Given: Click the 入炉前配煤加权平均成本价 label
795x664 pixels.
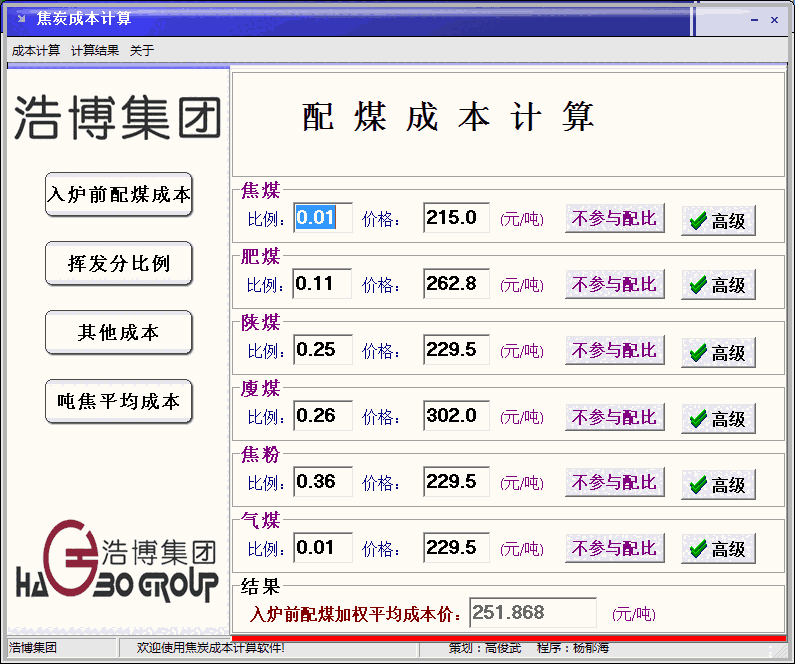Looking at the screenshot, I should 355,614.
